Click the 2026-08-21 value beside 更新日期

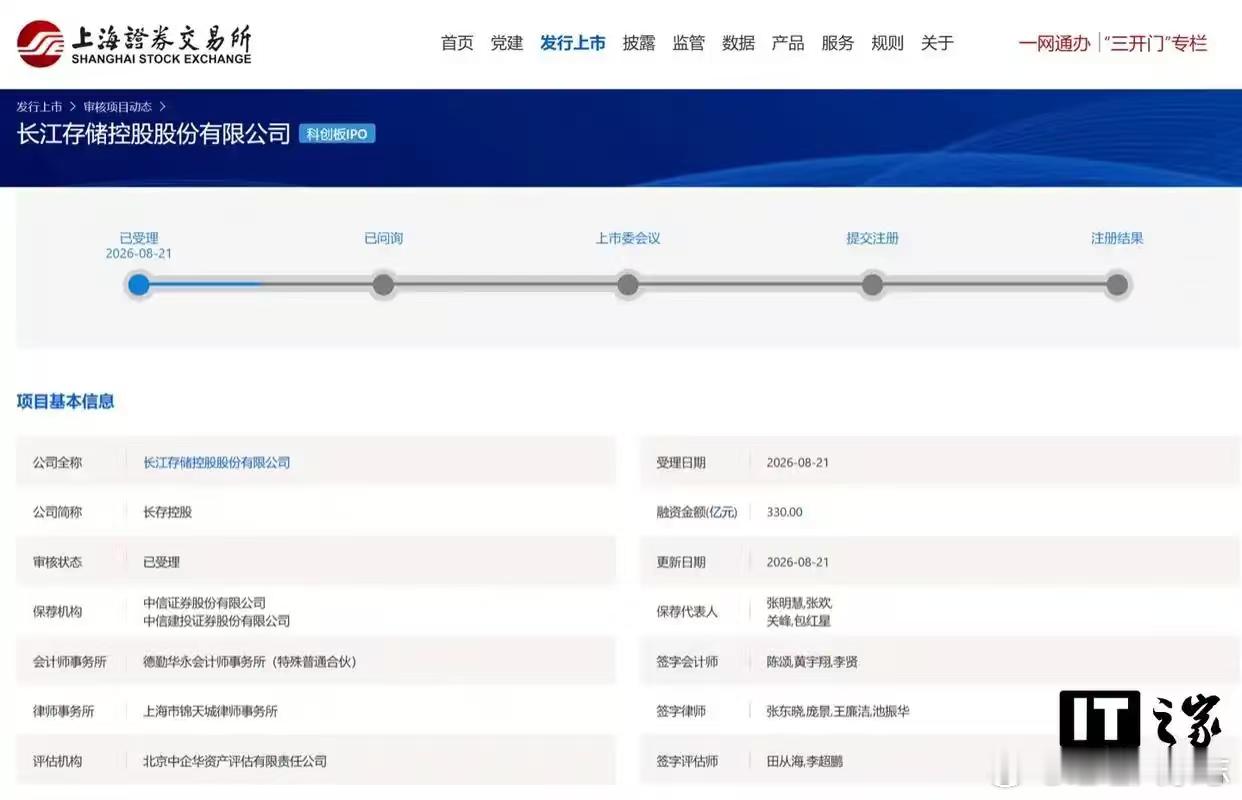798,562
